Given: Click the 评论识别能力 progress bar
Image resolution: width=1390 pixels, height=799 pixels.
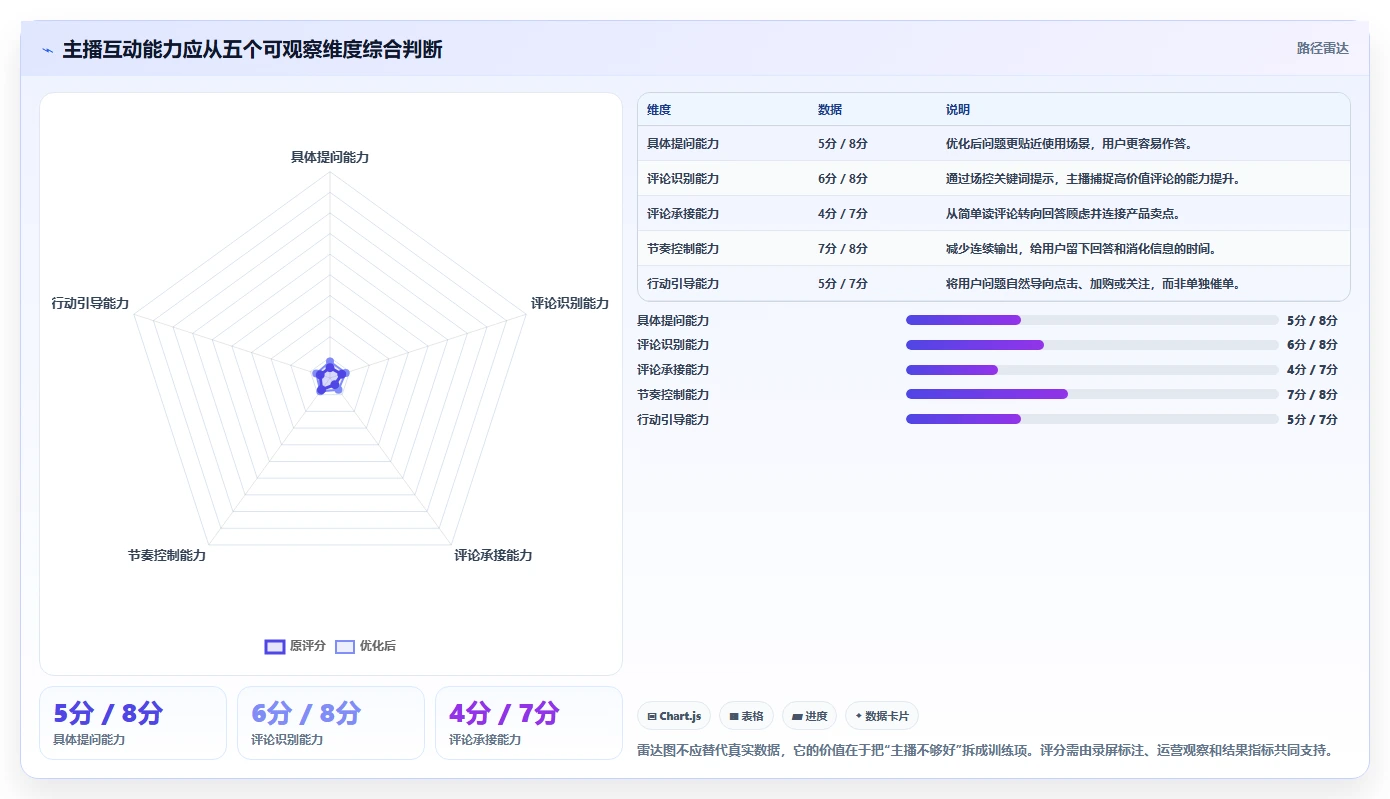Looking at the screenshot, I should tap(1092, 345).
